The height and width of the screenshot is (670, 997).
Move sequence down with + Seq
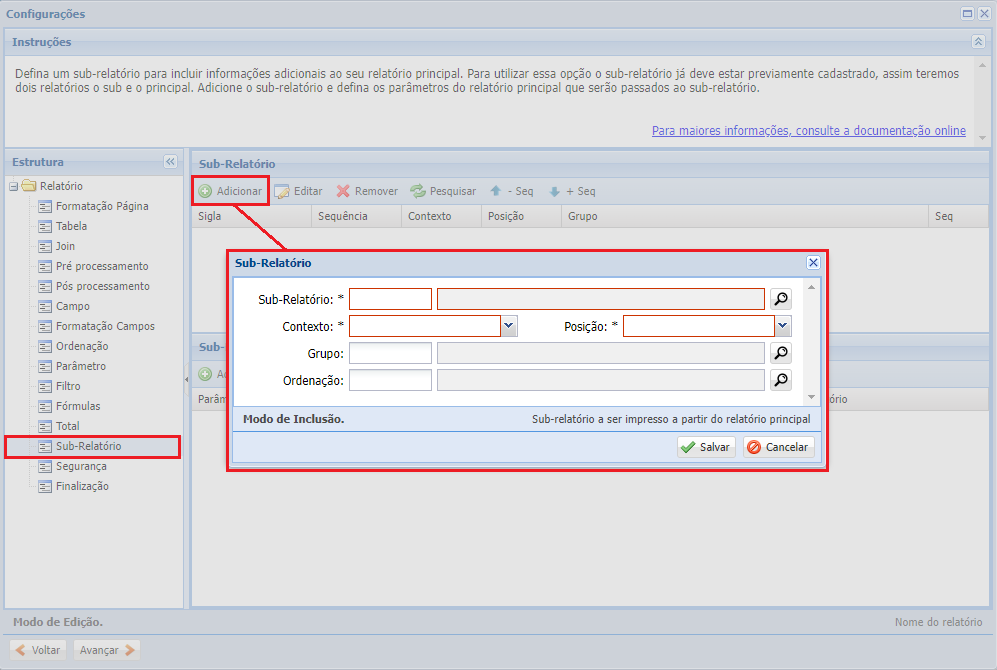[572, 191]
